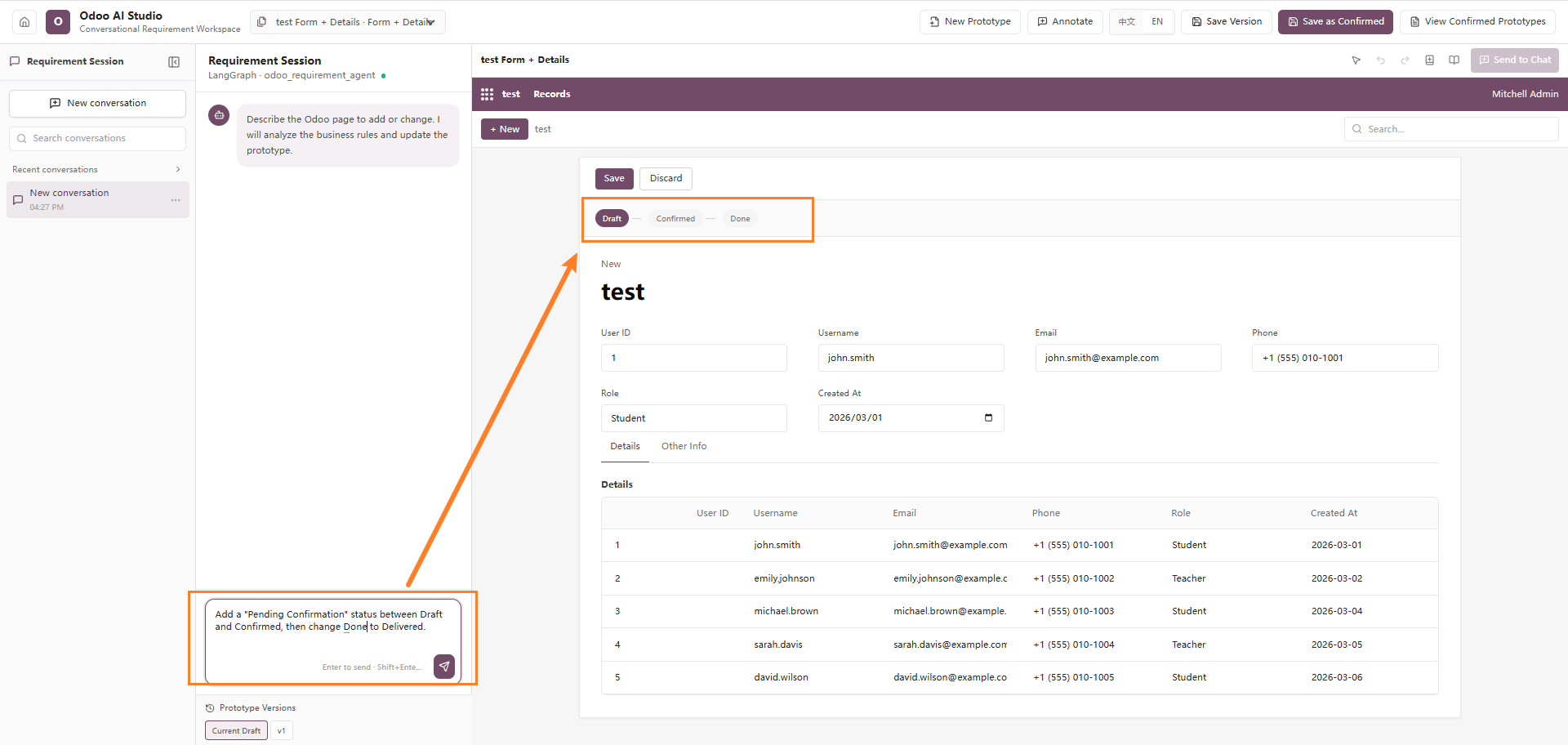Screen dimensions: 1568x745
Task: Click Send to Chat button
Action: coord(1515,60)
